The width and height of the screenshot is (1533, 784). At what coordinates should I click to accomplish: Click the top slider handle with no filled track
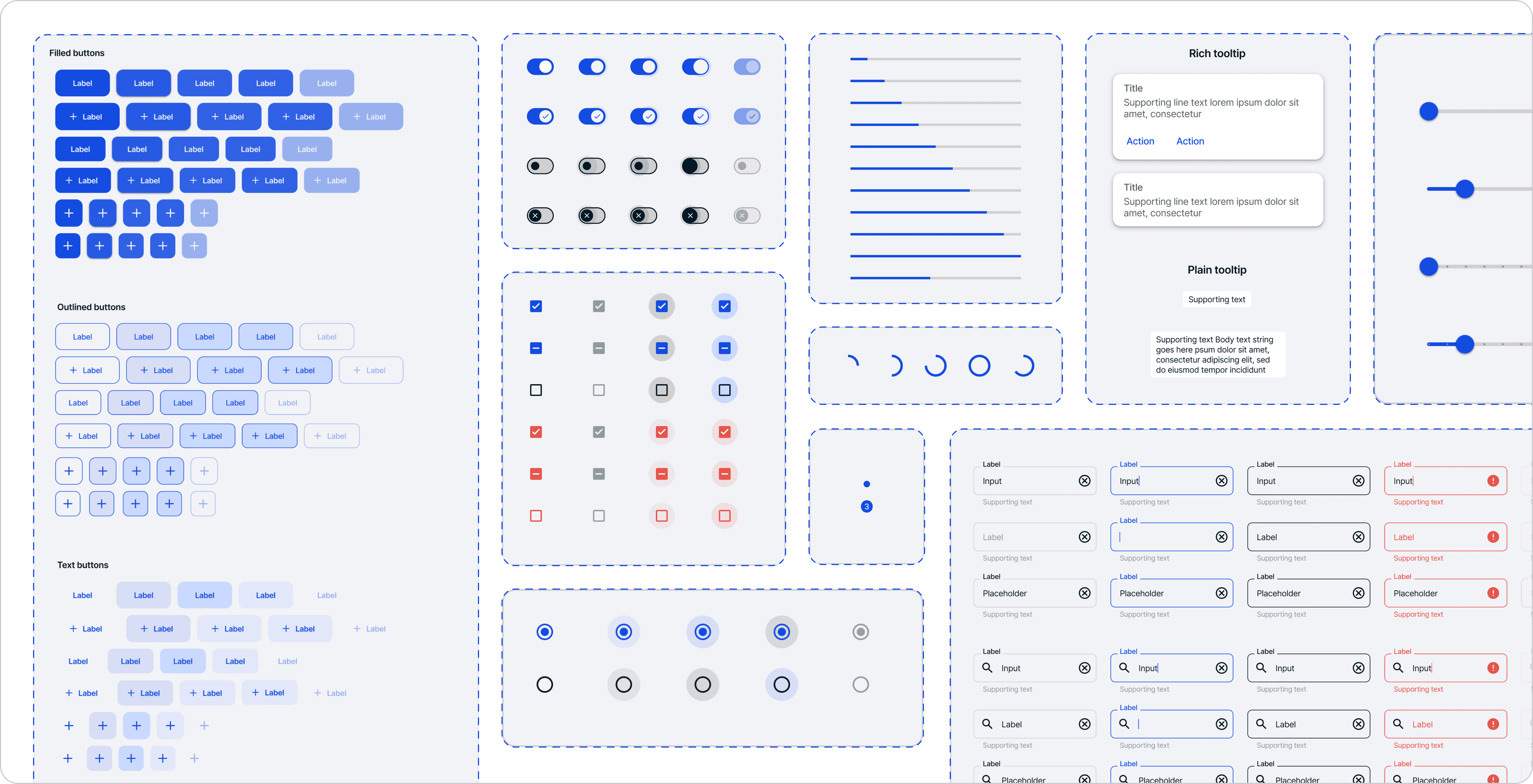click(1428, 111)
